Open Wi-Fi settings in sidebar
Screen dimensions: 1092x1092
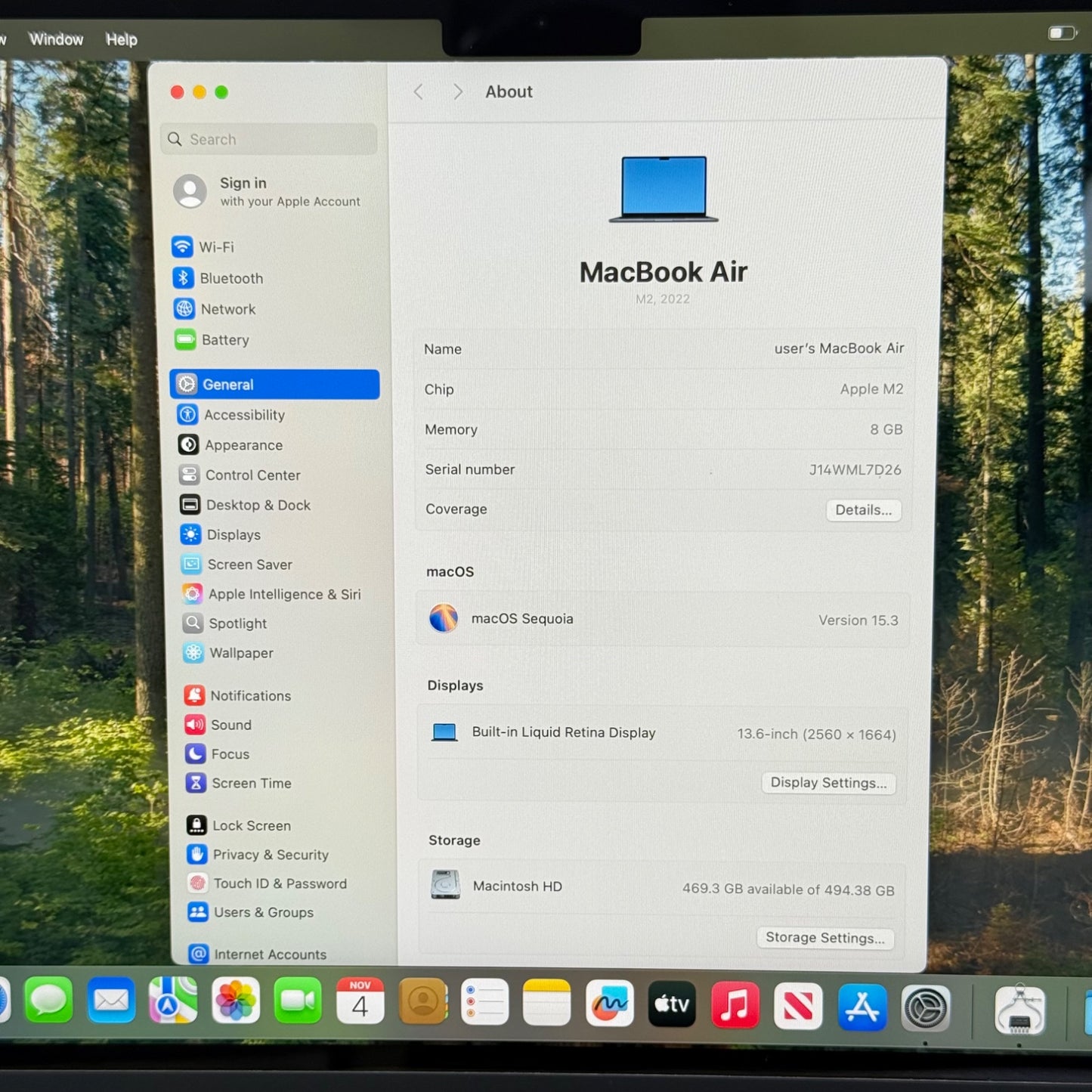point(215,247)
